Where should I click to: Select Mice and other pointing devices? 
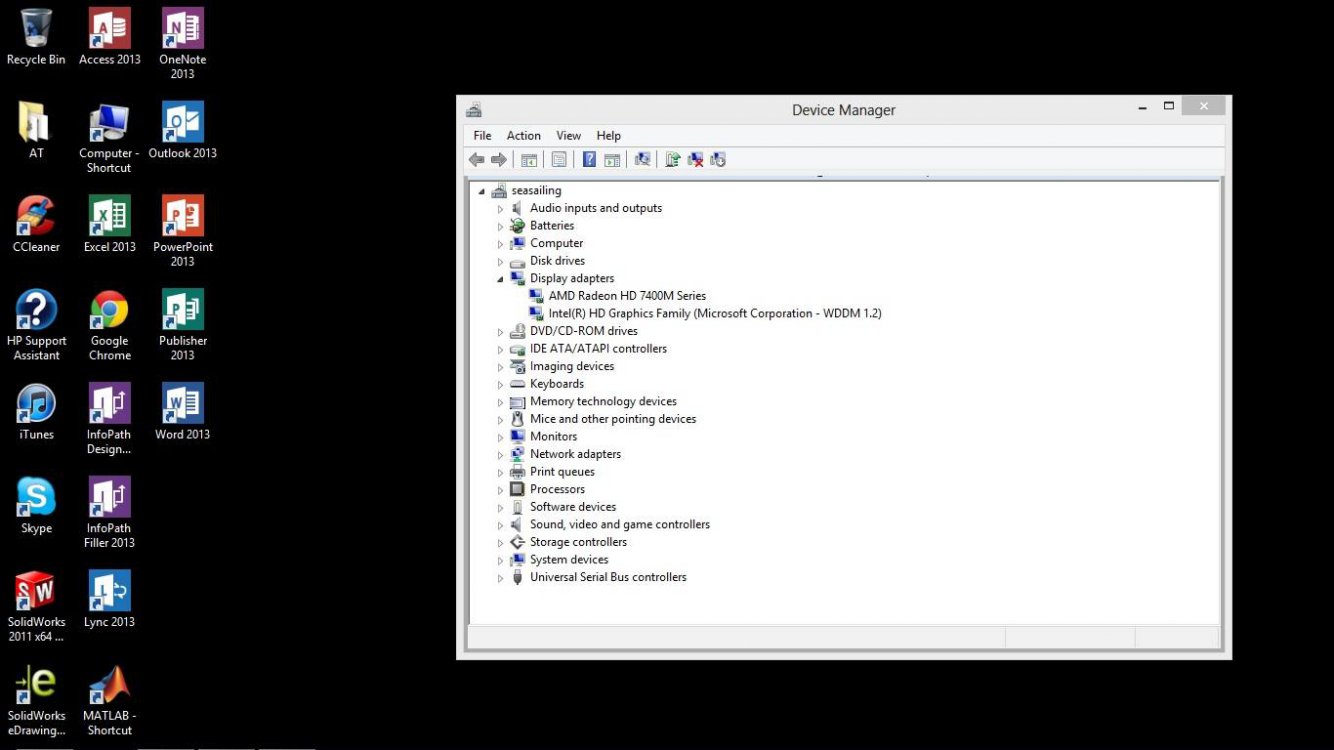point(613,420)
